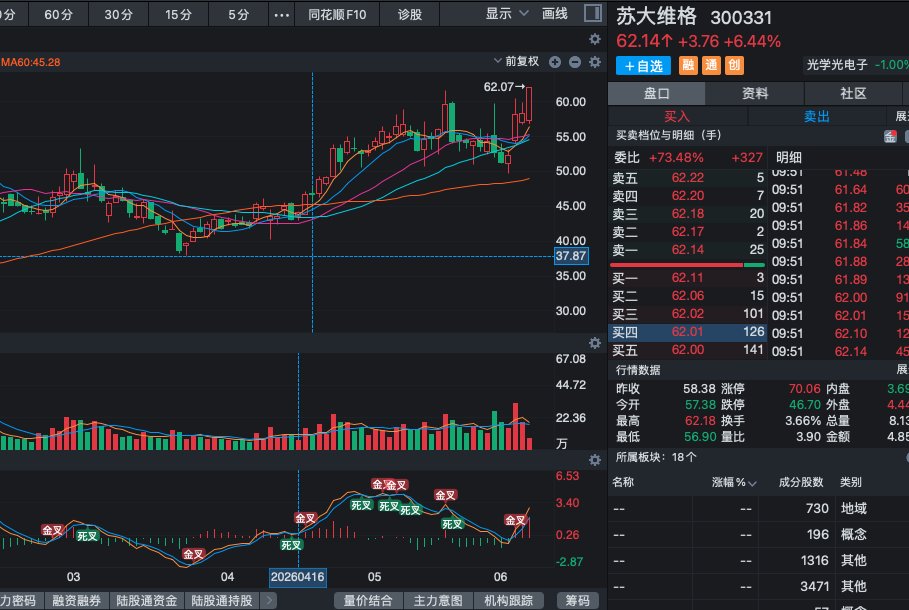Select the 卖一 62.14 order row
Screen dimensions: 909x610
click(x=688, y=249)
